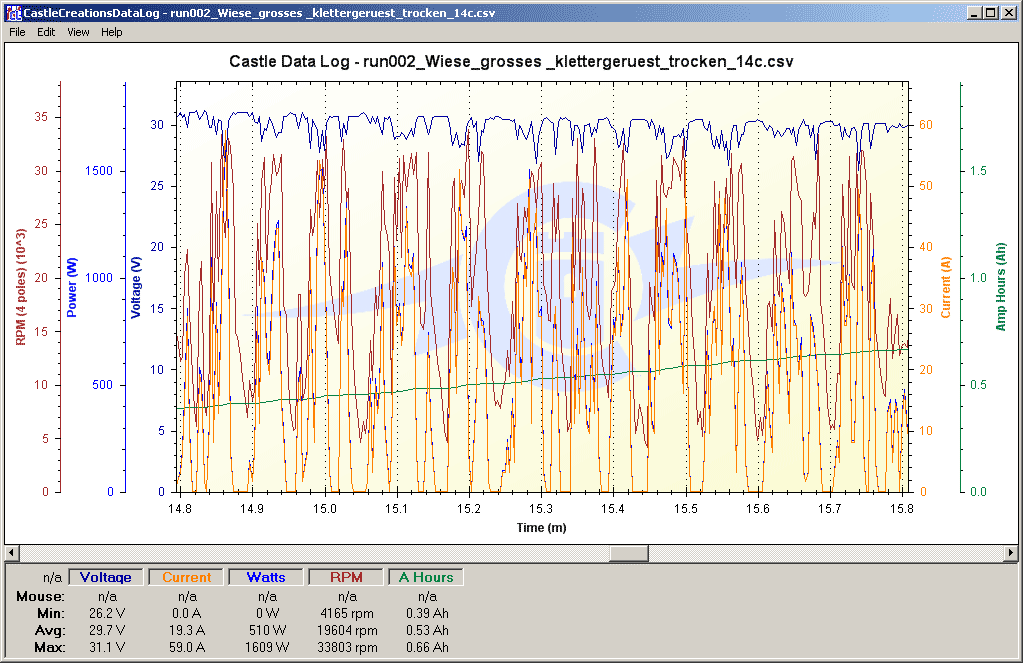Image resolution: width=1023 pixels, height=663 pixels.
Task: Toggle the Current series button
Action: (187, 577)
